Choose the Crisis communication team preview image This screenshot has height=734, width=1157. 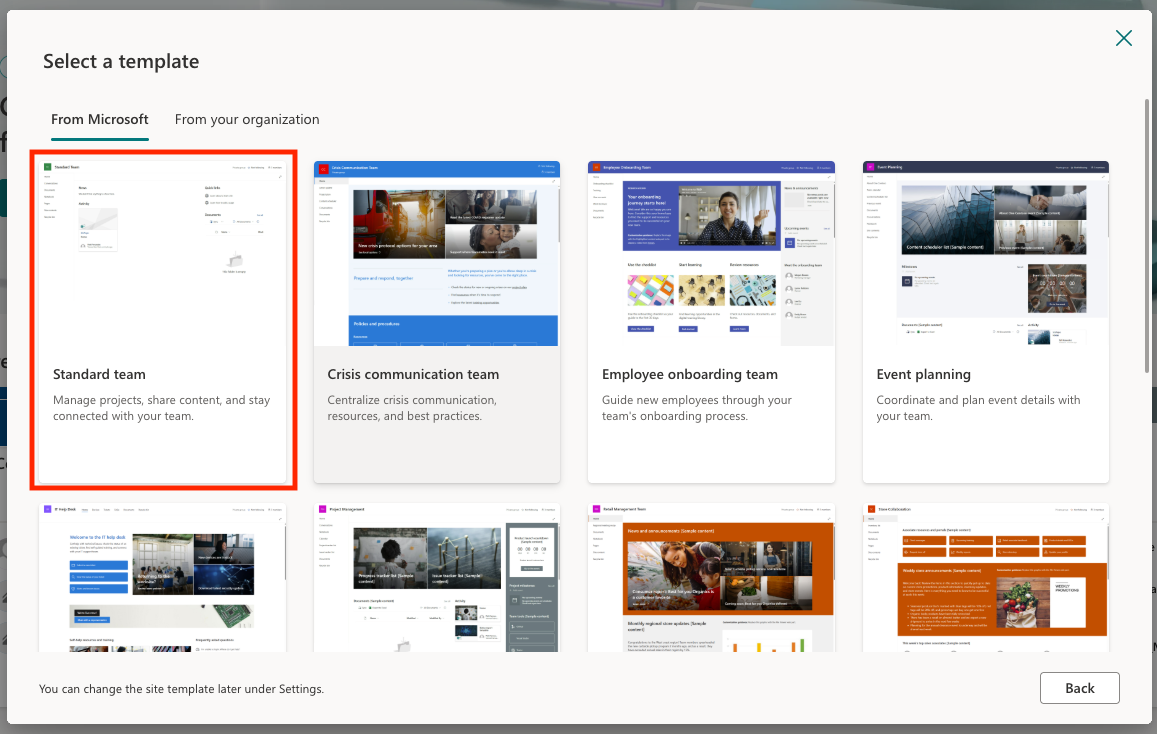click(437, 253)
